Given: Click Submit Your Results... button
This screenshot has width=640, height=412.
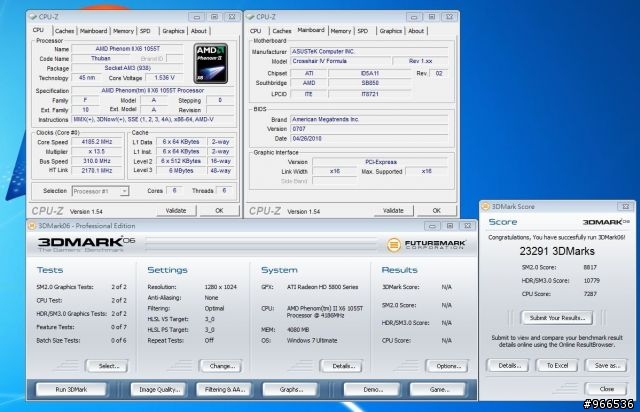Looking at the screenshot, I should coord(557,318).
